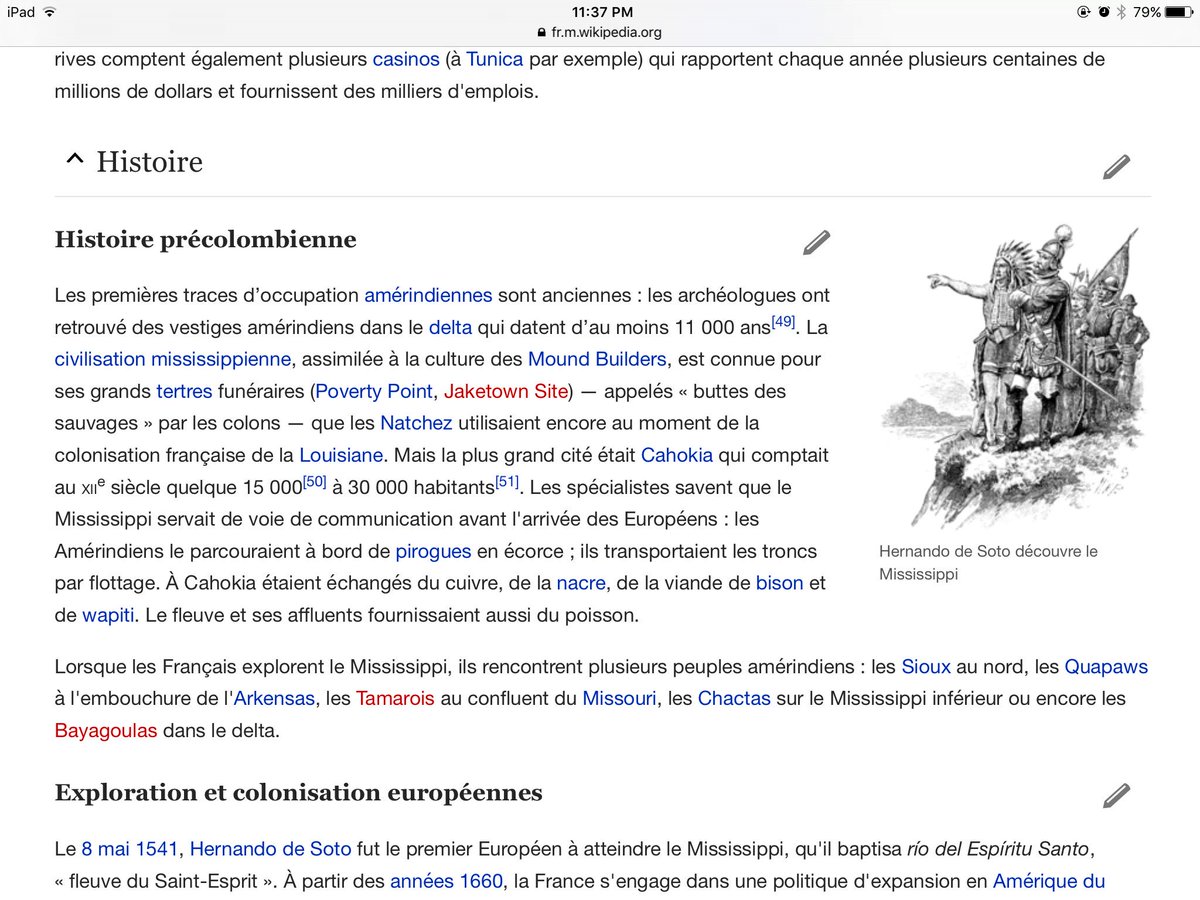1200x900 pixels.
Task: Open footnote reference 51
Action: (x=507, y=482)
